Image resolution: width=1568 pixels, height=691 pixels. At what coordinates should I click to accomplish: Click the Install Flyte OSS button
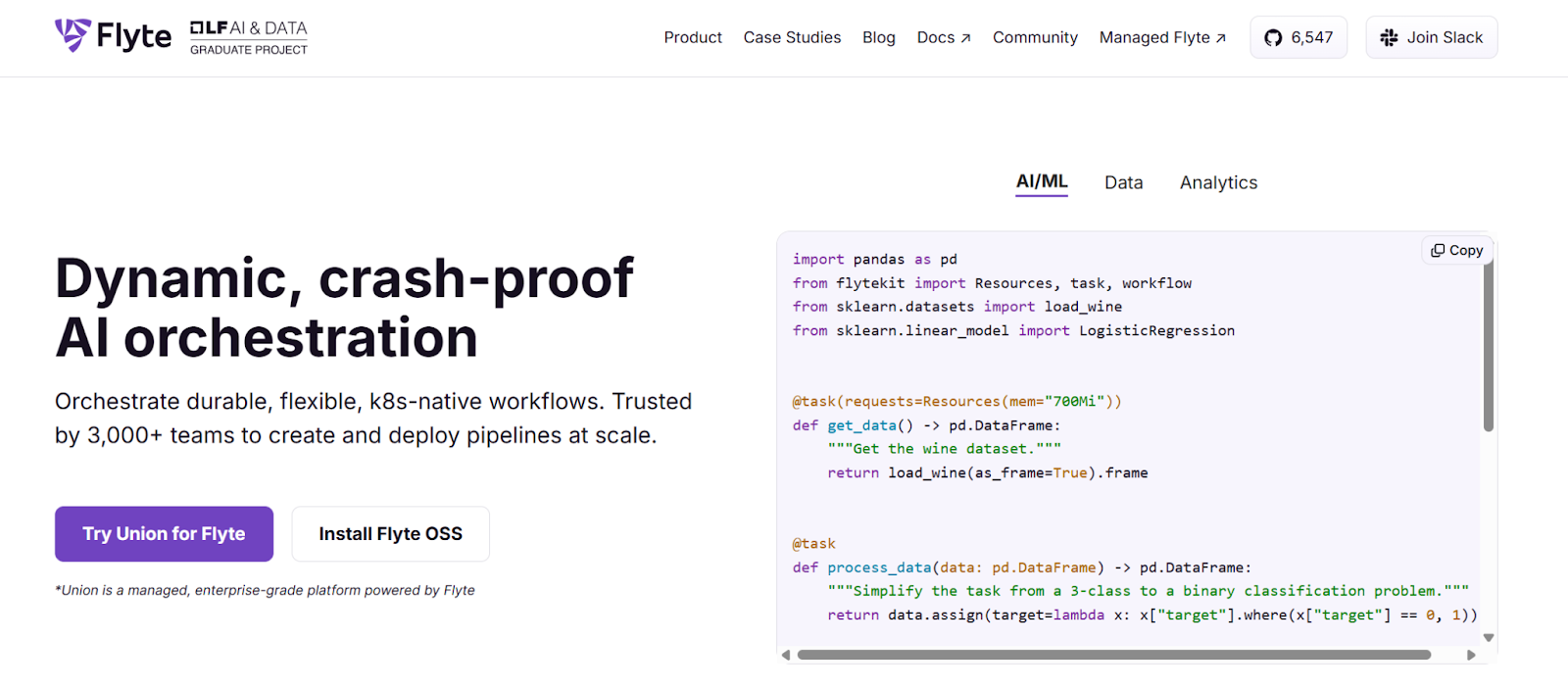[x=390, y=534]
